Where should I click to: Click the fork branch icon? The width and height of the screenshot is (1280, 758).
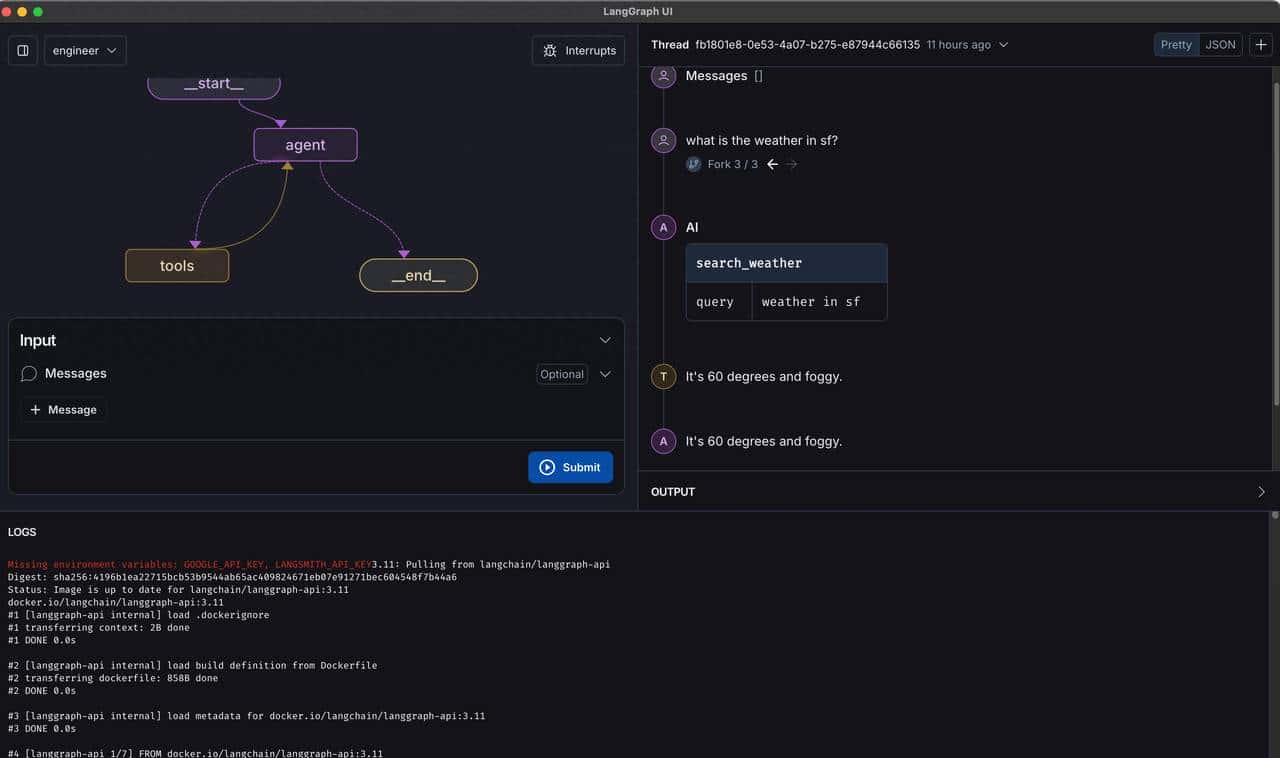point(693,164)
